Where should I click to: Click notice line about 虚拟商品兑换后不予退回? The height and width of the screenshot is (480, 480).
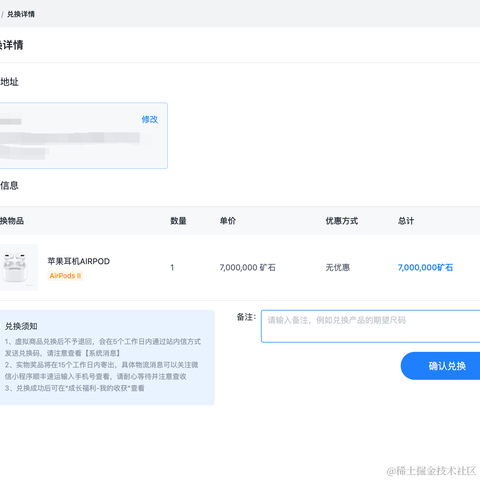pos(103,347)
